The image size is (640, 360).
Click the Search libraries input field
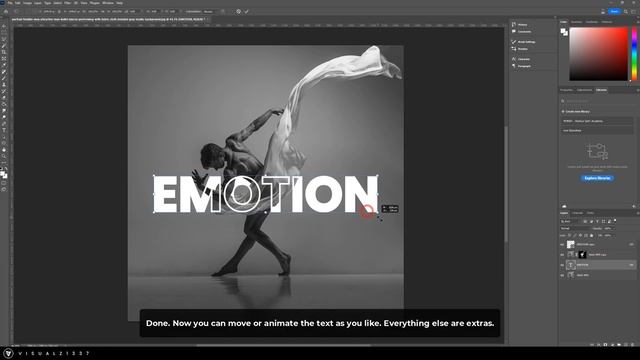tap(598, 101)
